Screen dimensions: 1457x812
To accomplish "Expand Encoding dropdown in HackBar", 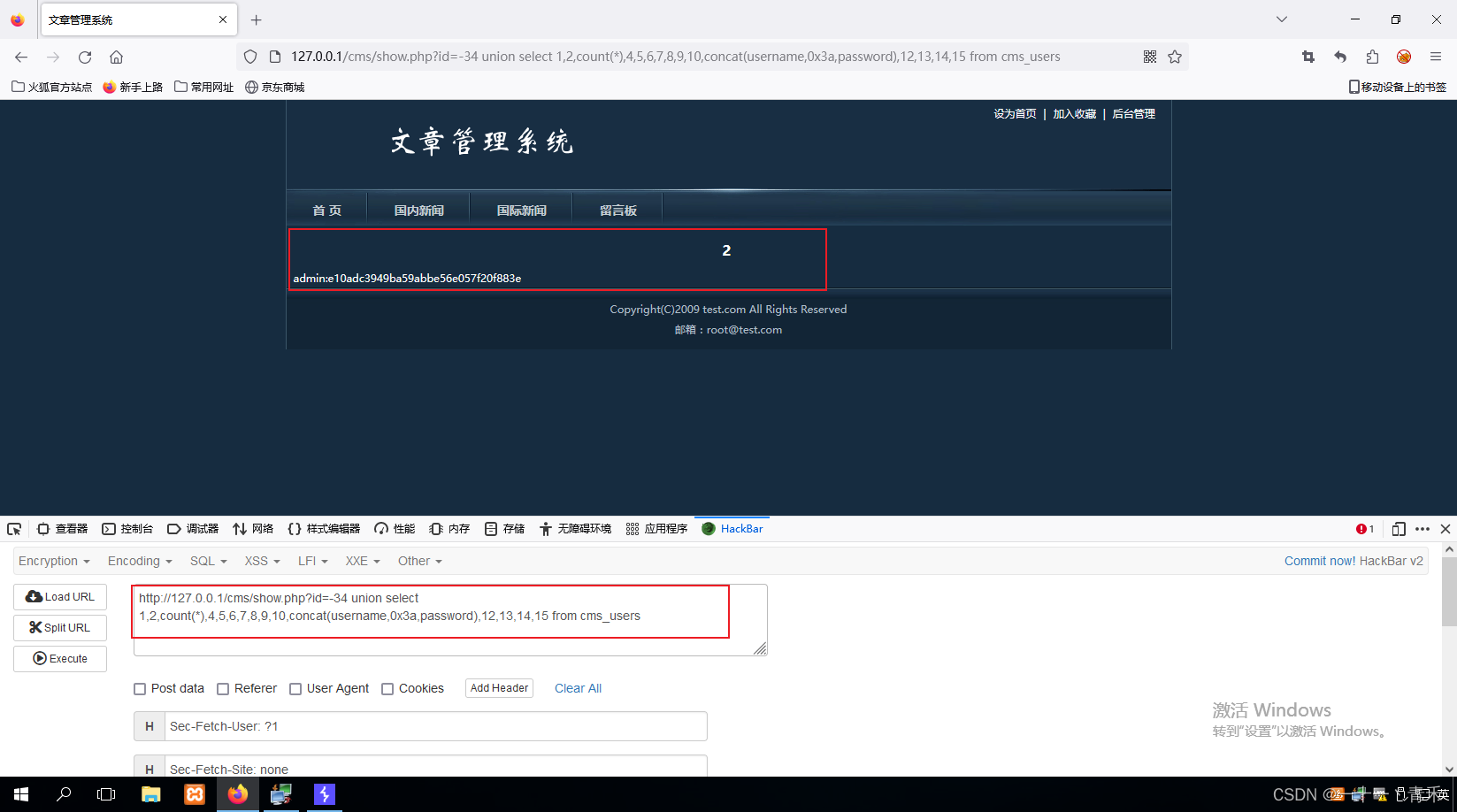I will tap(140, 561).
